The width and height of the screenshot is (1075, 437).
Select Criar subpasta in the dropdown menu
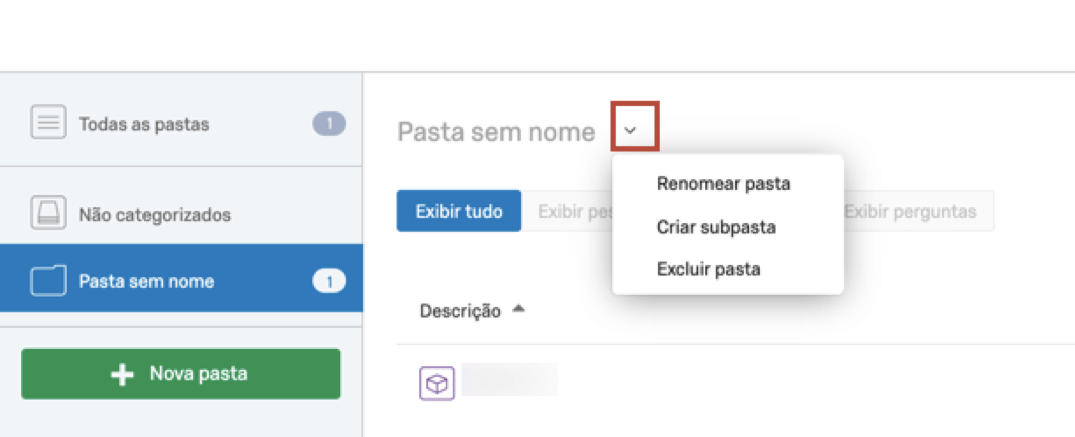[716, 227]
